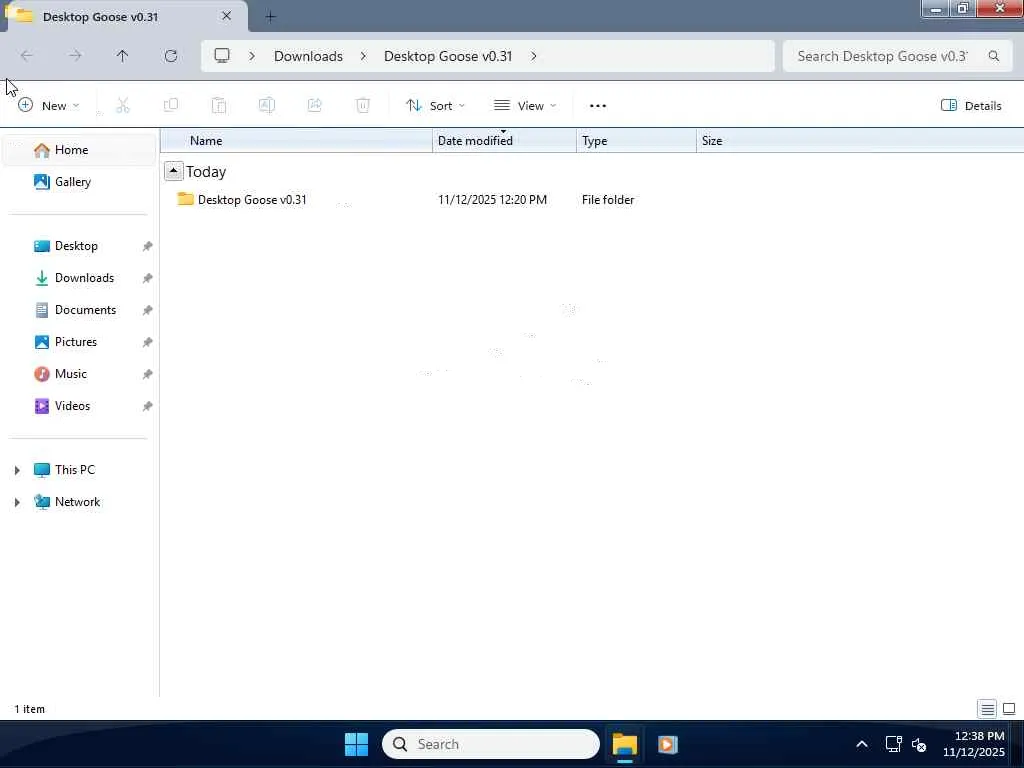The width and height of the screenshot is (1024, 768).
Task: Expand chevron after Downloads breadcrumb
Action: pos(363,56)
